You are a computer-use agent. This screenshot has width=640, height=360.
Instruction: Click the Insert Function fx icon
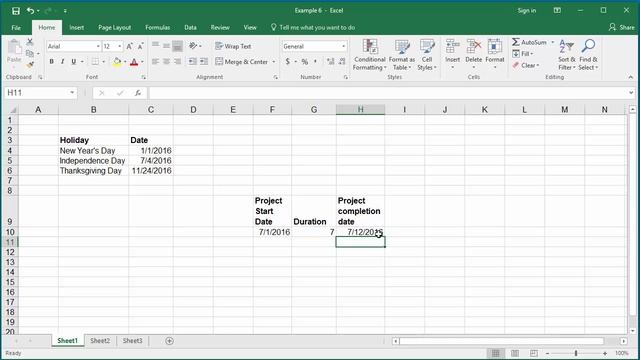pyautogui.click(x=138, y=93)
